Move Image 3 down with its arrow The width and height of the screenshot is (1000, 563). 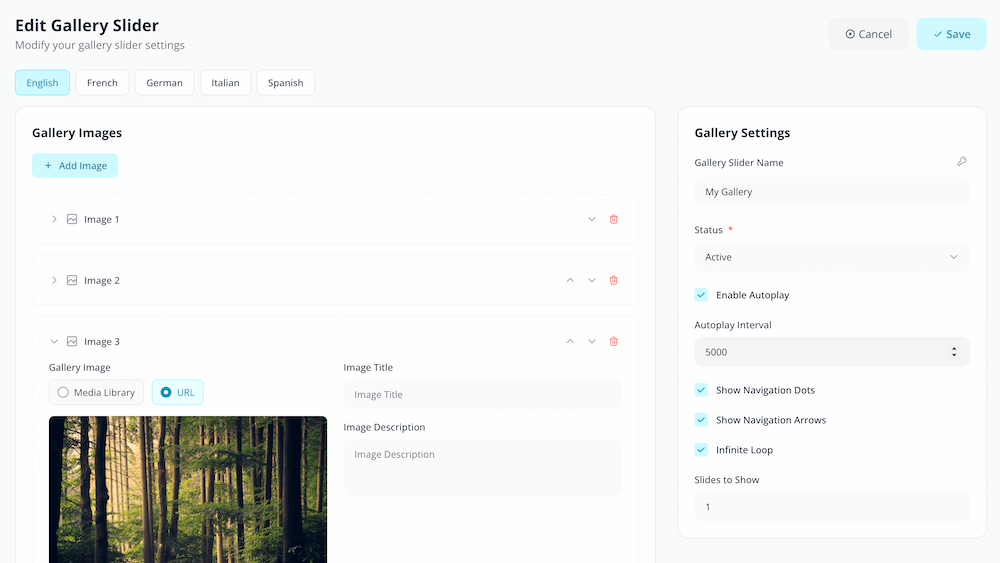point(592,342)
